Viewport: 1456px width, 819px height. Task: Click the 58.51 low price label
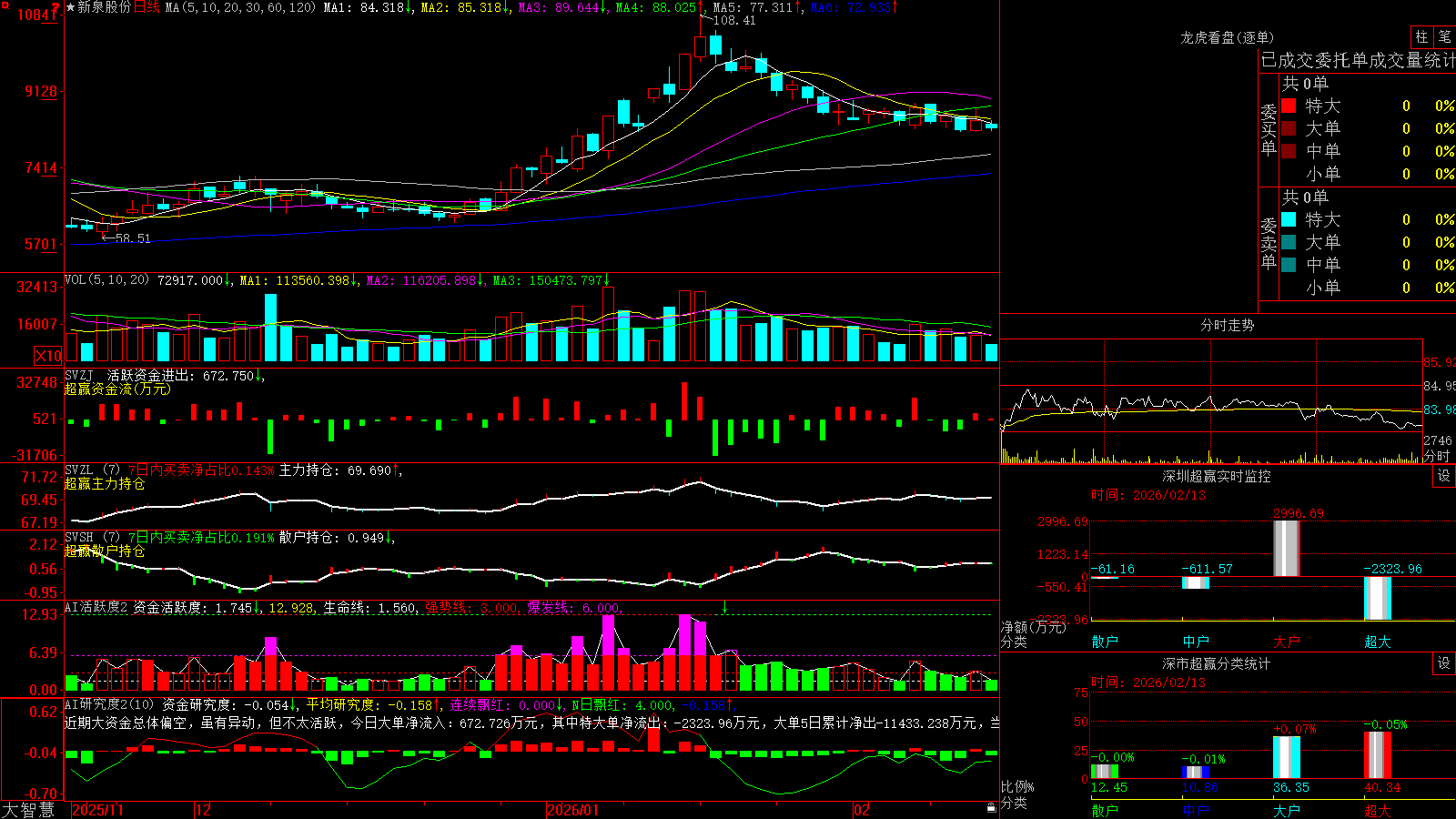coord(133,238)
